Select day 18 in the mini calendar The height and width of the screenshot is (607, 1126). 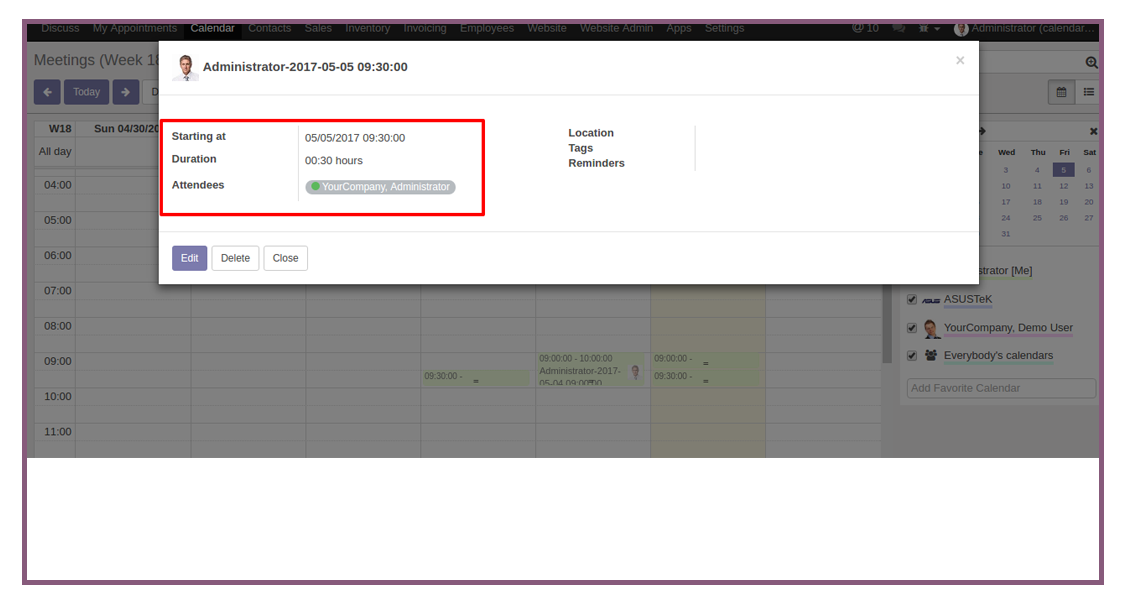pyautogui.click(x=1037, y=202)
